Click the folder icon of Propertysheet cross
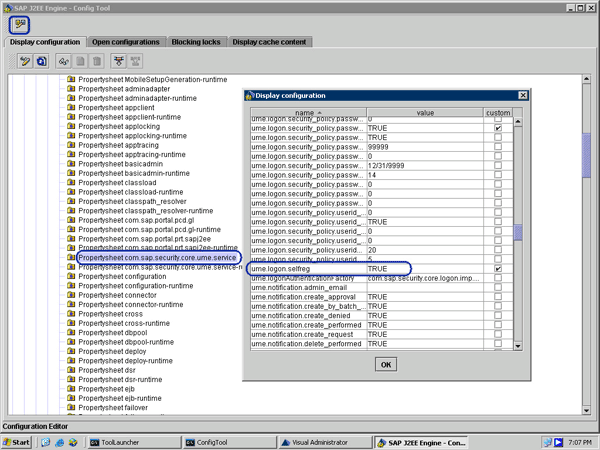 coord(71,314)
